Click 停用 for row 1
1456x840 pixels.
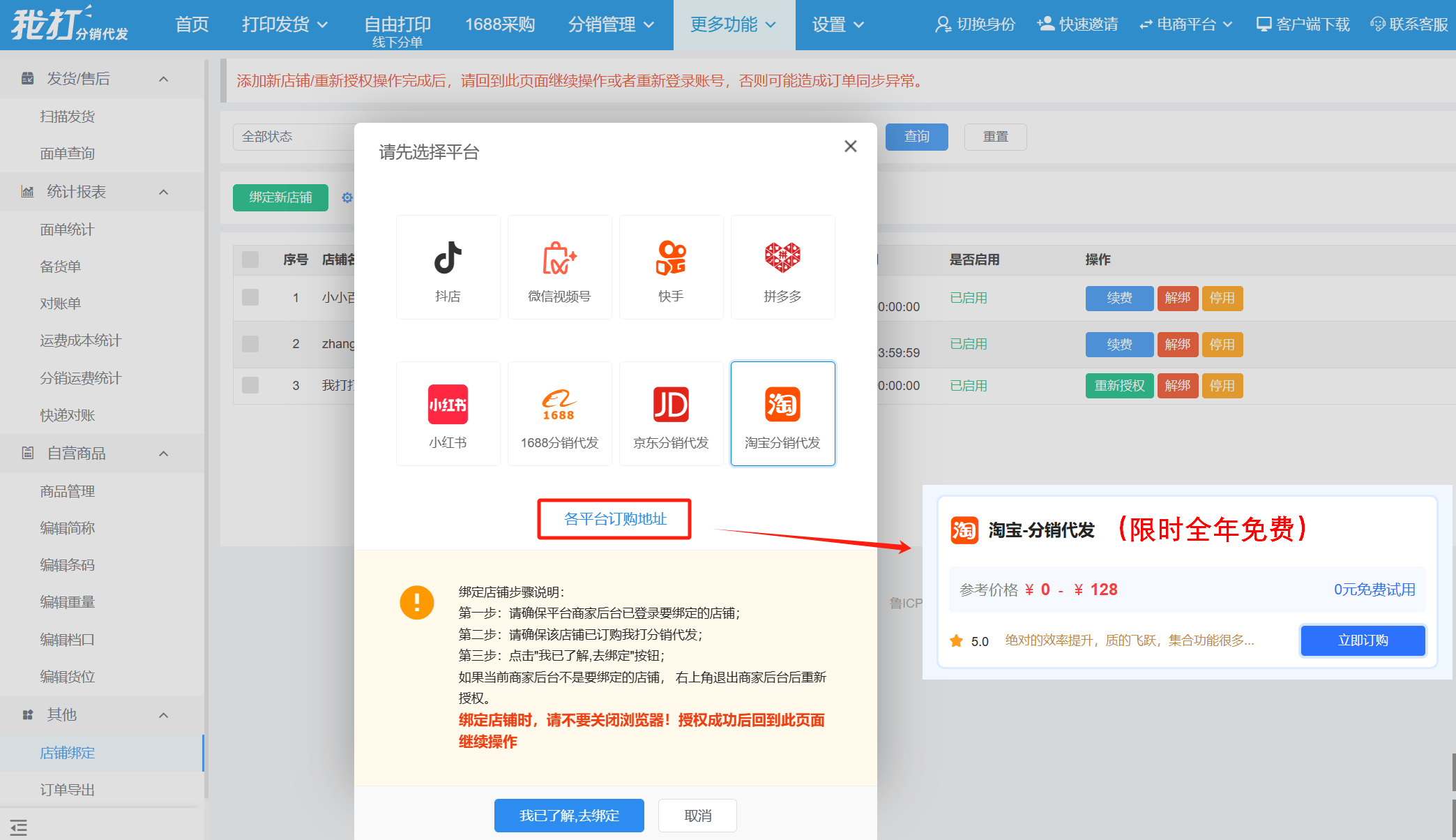pyautogui.click(x=1222, y=298)
